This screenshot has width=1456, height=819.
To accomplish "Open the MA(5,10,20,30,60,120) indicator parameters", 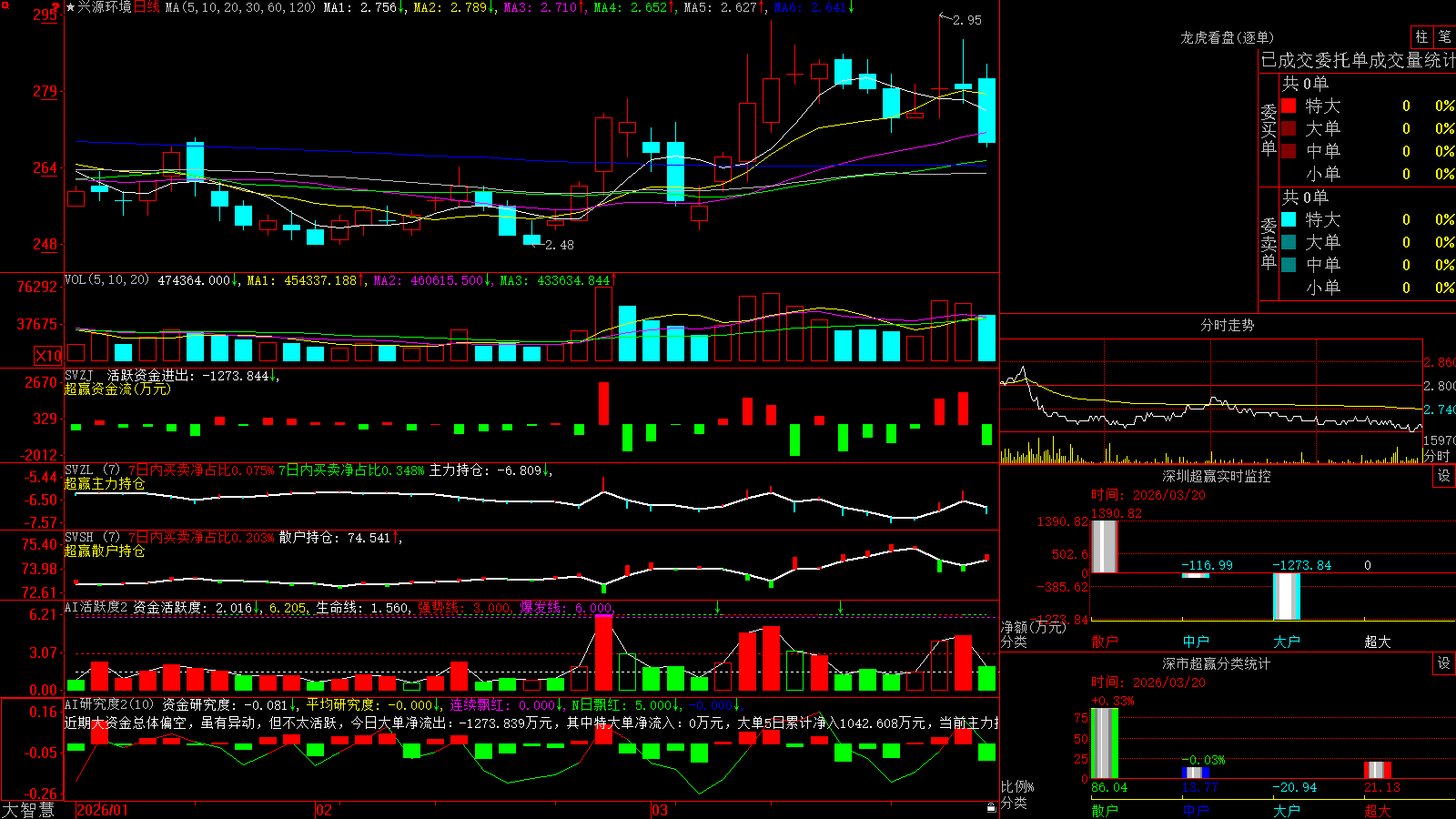I will (x=240, y=7).
